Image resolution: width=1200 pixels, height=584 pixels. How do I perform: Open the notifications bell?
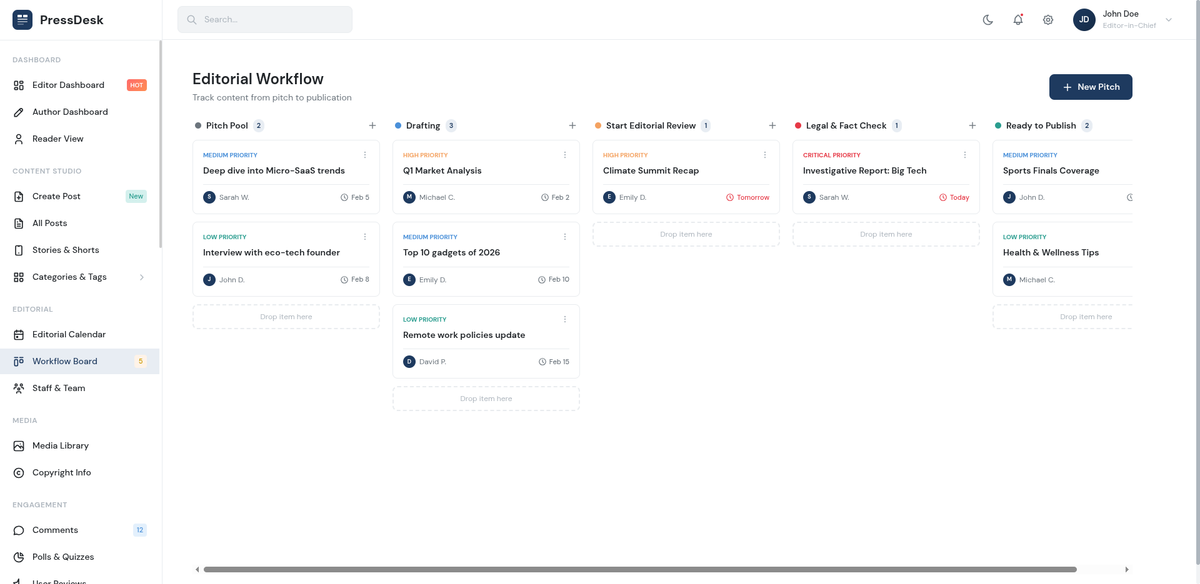(1018, 19)
